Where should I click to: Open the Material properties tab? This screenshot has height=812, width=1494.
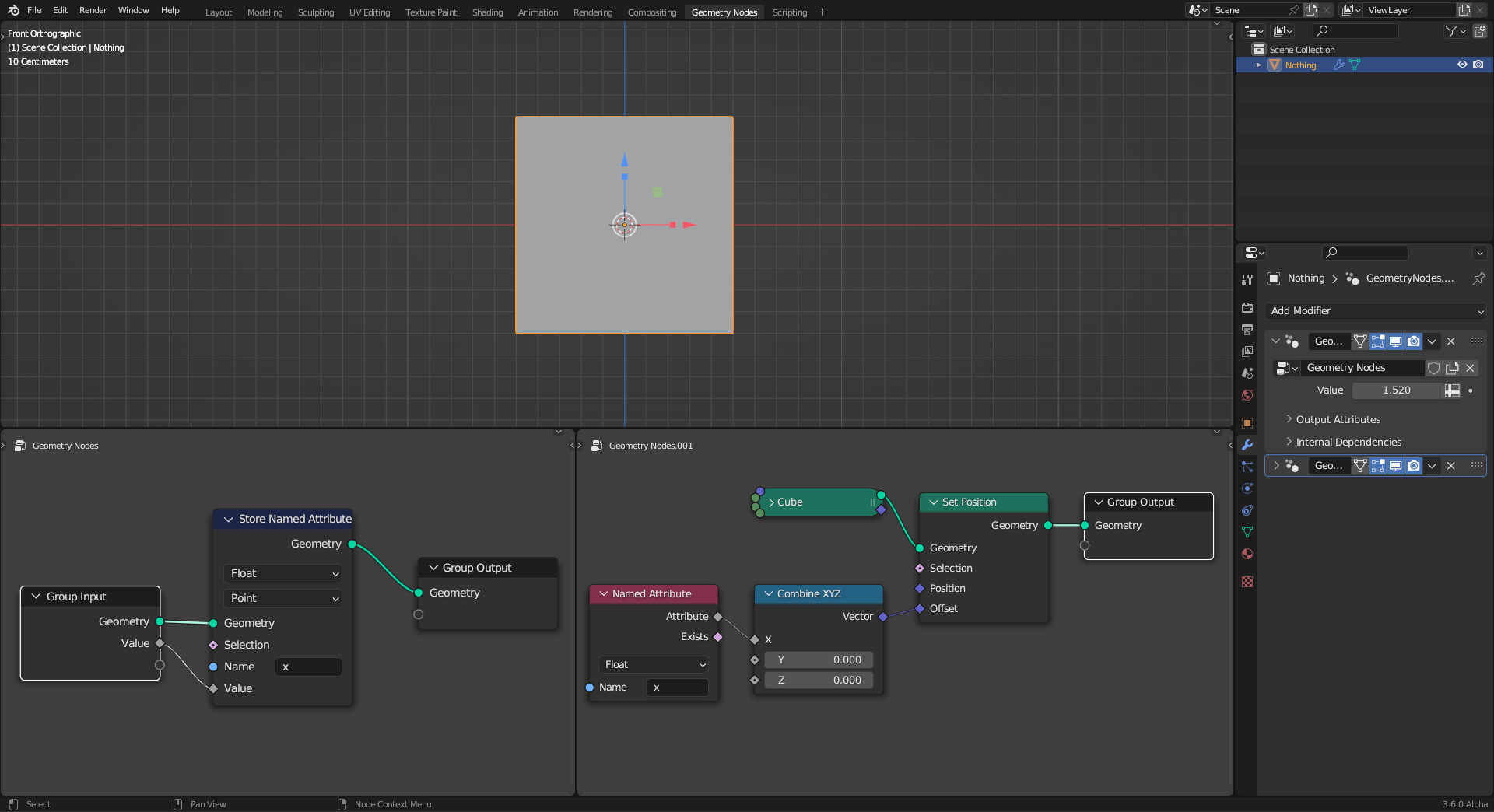point(1247,554)
